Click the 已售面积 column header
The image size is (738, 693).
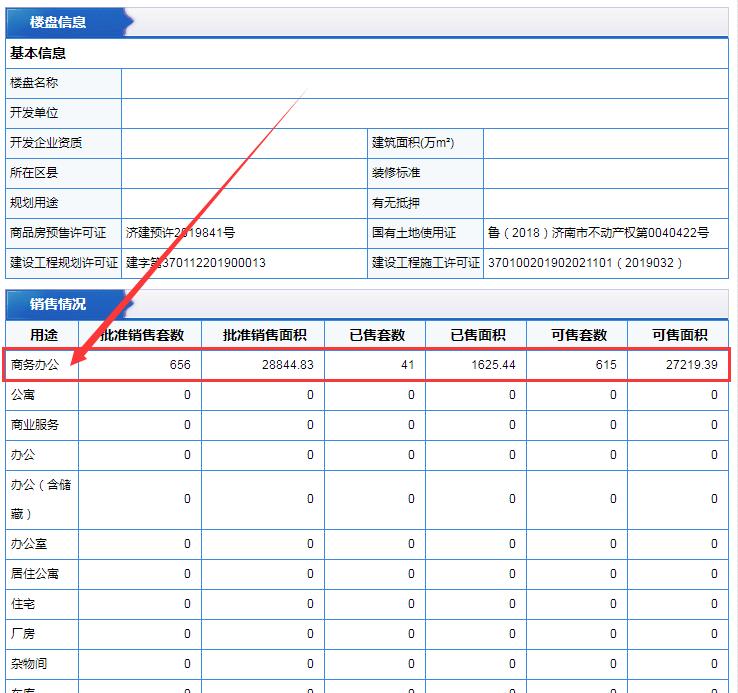point(478,335)
